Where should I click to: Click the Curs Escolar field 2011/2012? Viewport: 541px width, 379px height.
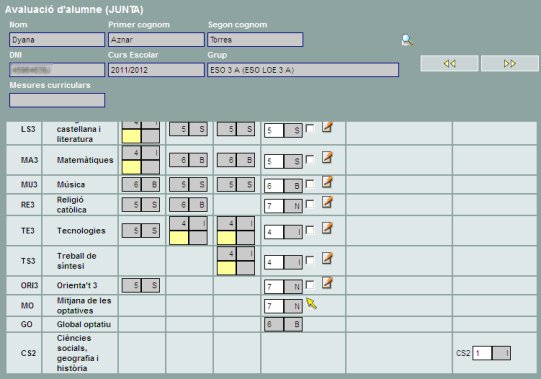[x=156, y=70]
